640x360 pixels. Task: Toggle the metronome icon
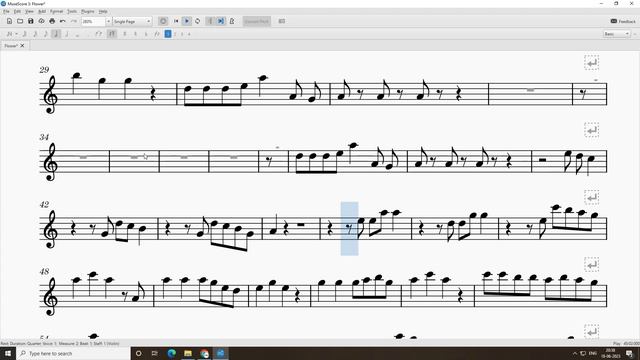pos(232,21)
